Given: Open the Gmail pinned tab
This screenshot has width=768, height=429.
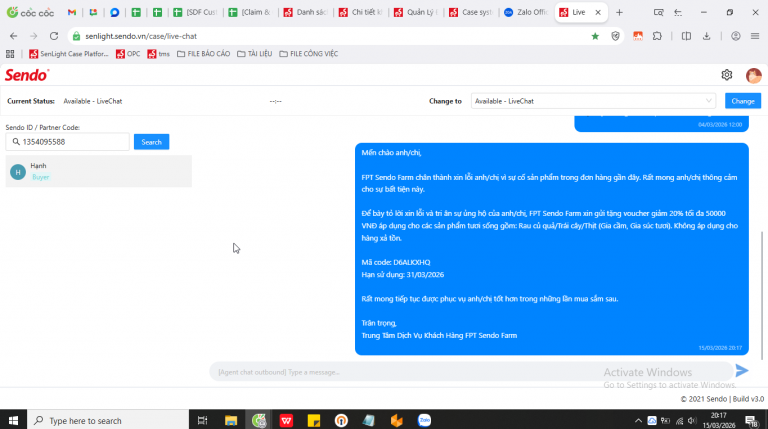Looking at the screenshot, I should point(72,12).
